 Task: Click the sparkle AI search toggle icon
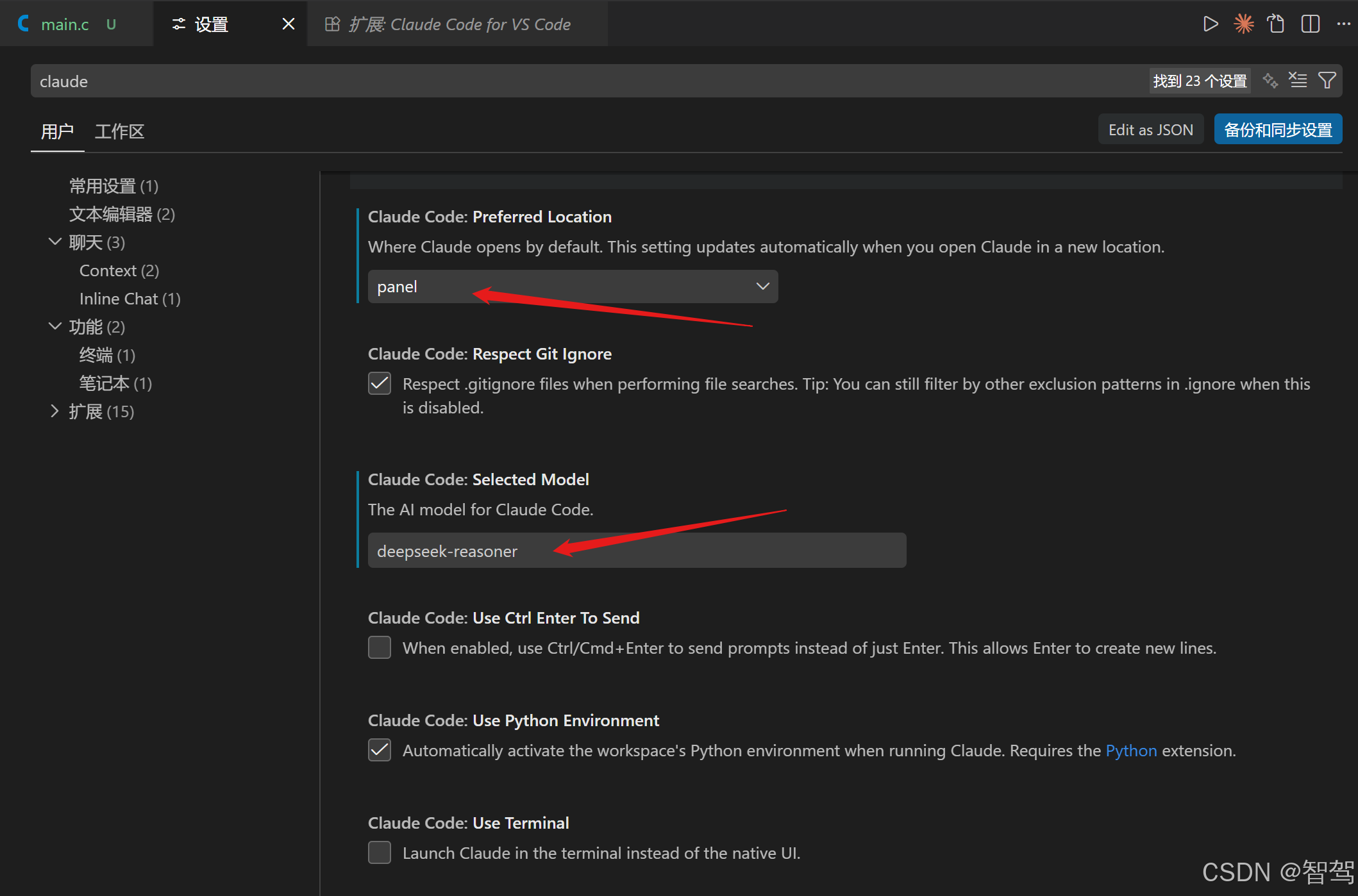coord(1270,81)
